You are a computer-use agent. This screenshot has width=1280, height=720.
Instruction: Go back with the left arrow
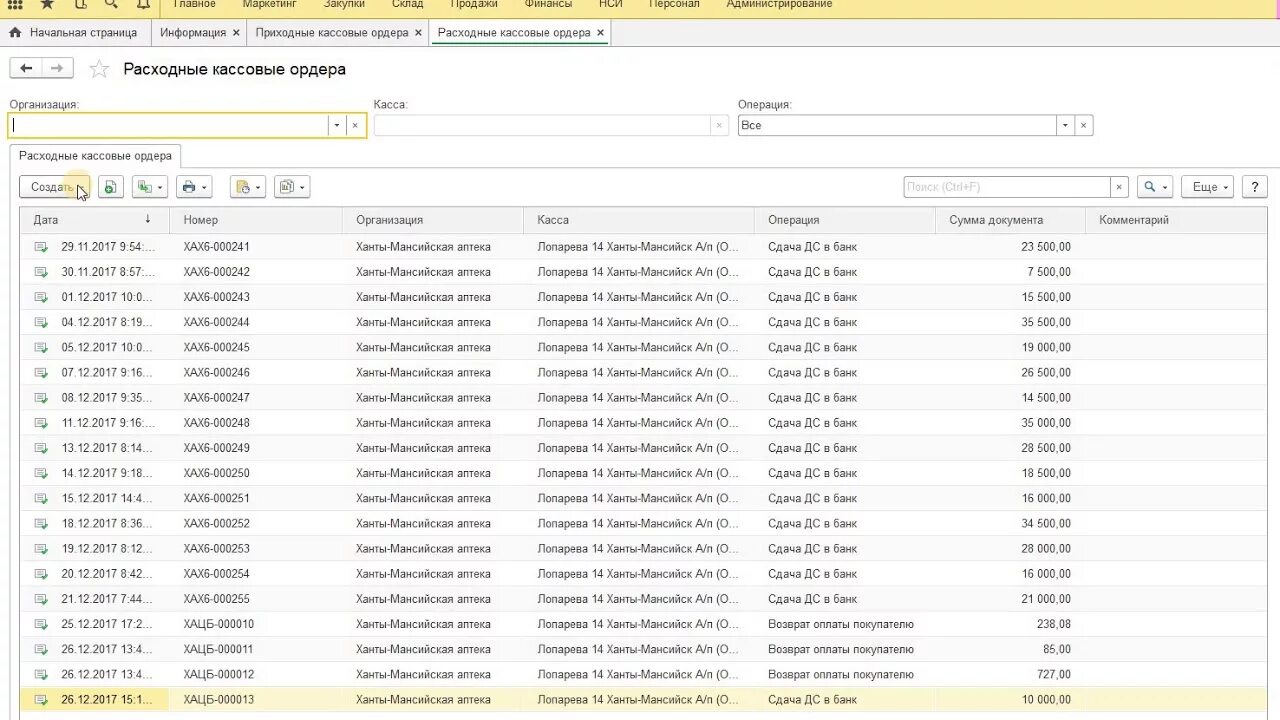click(x=26, y=68)
